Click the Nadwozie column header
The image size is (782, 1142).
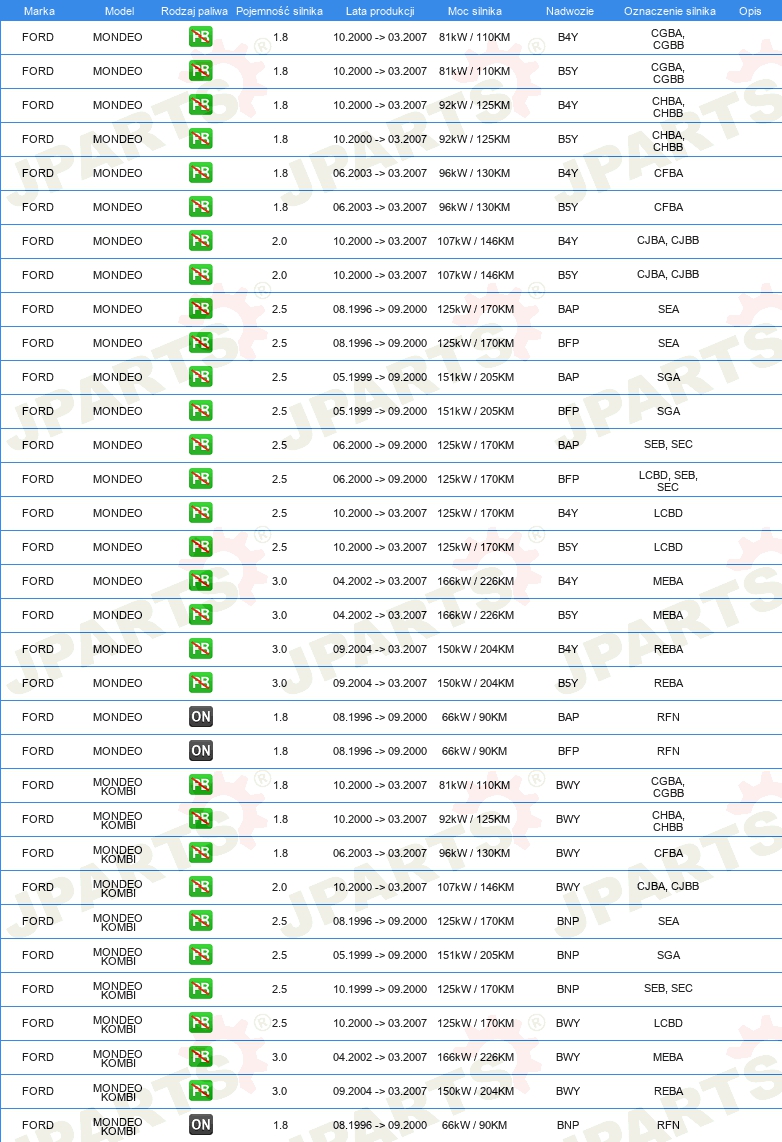point(569,11)
